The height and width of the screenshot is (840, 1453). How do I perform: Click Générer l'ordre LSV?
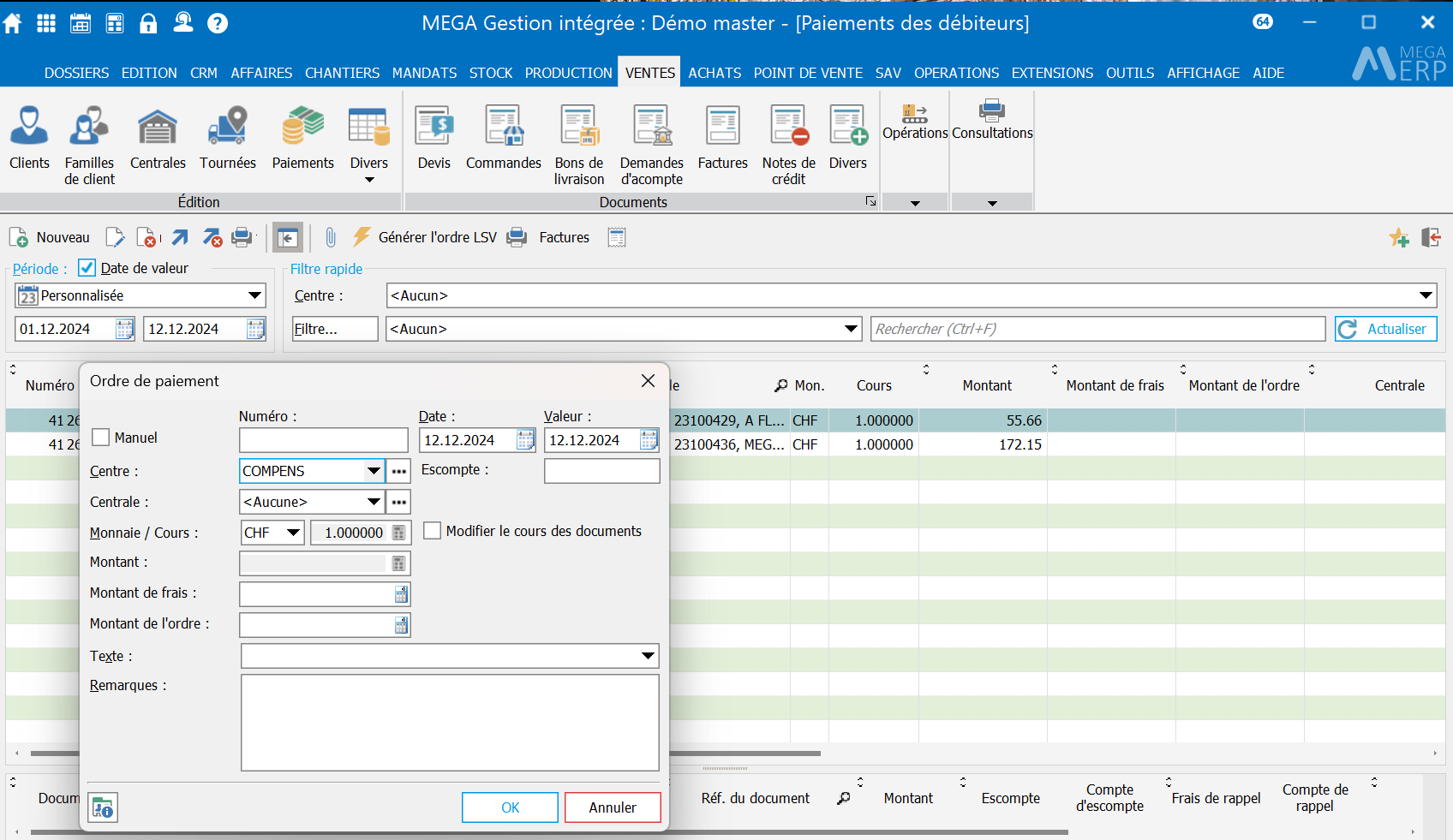tap(424, 237)
